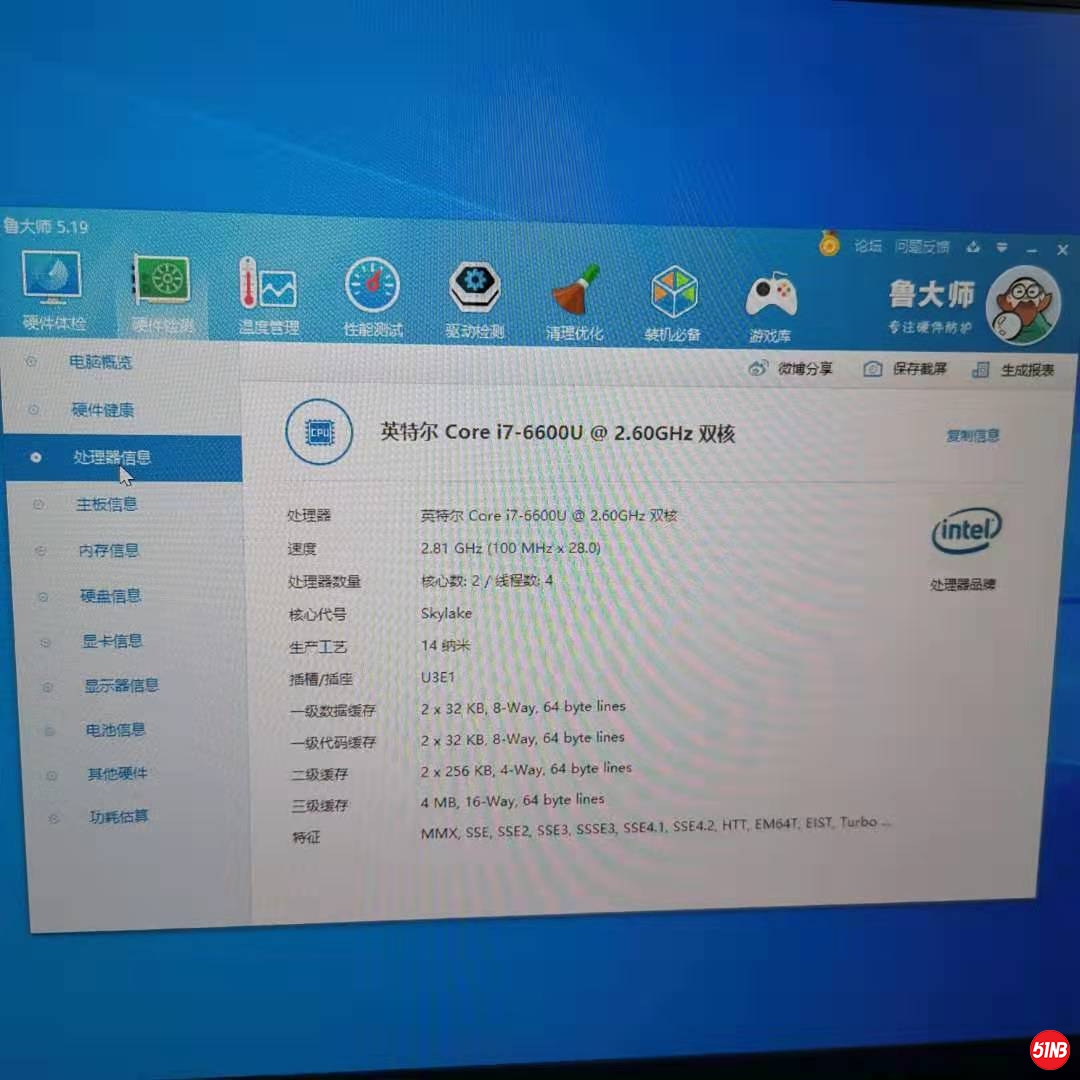Open 内存信息 memory info section

109,550
